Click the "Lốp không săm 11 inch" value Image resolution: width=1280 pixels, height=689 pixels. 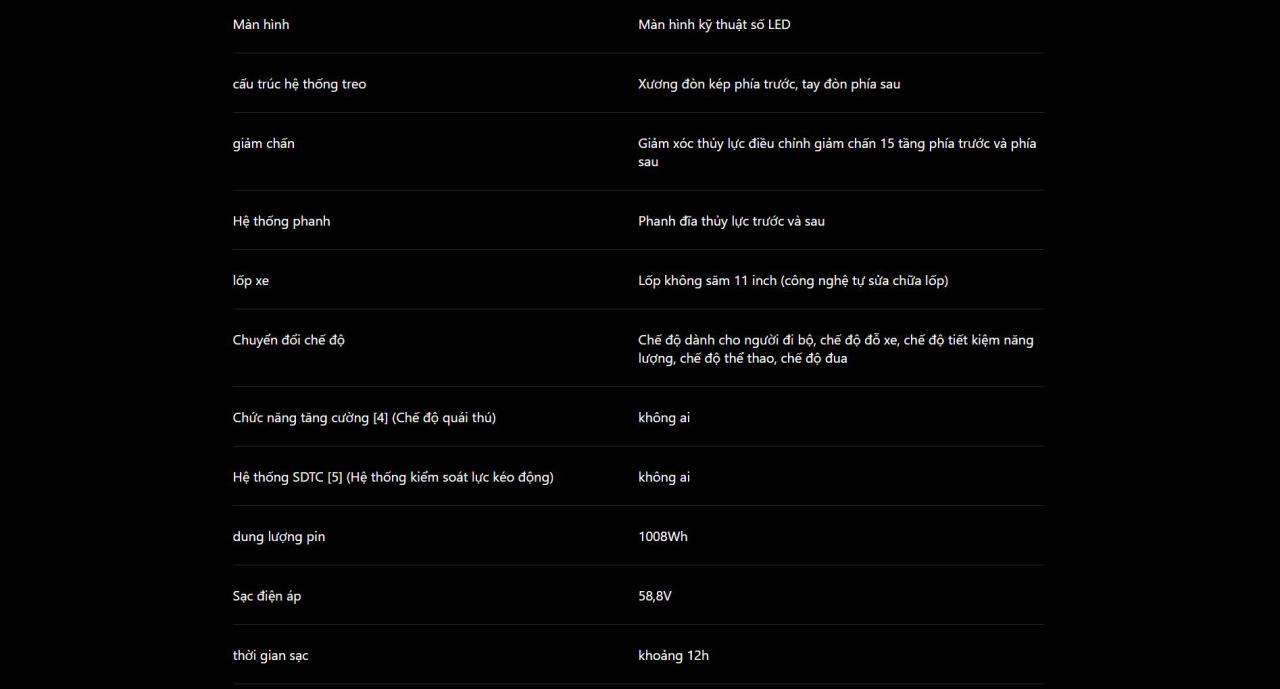point(793,280)
